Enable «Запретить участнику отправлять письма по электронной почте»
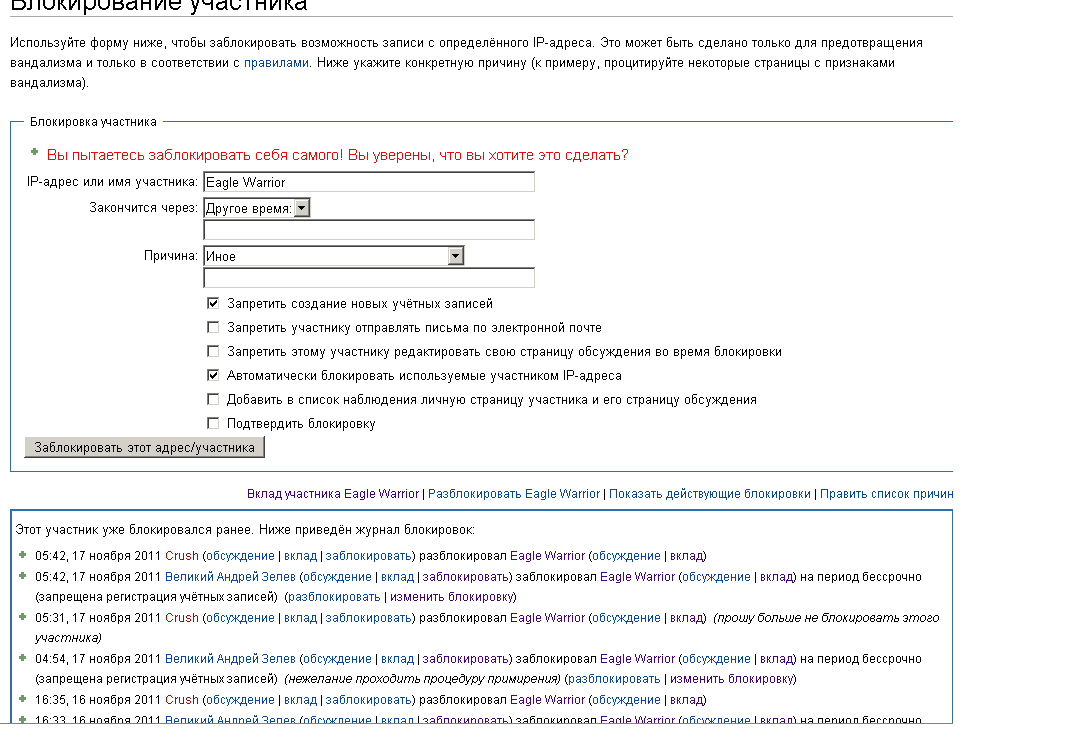1081x735 pixels. coord(213,328)
